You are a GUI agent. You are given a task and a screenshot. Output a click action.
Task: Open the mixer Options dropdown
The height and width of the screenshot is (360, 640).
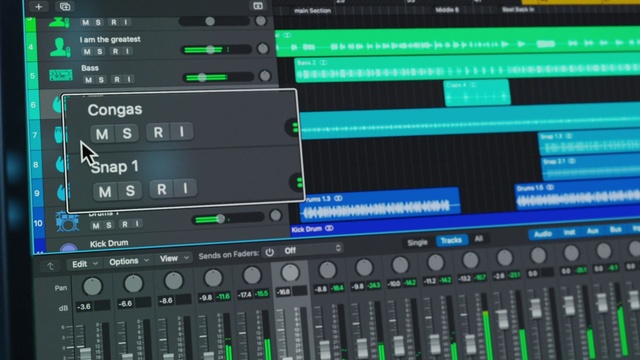129,261
